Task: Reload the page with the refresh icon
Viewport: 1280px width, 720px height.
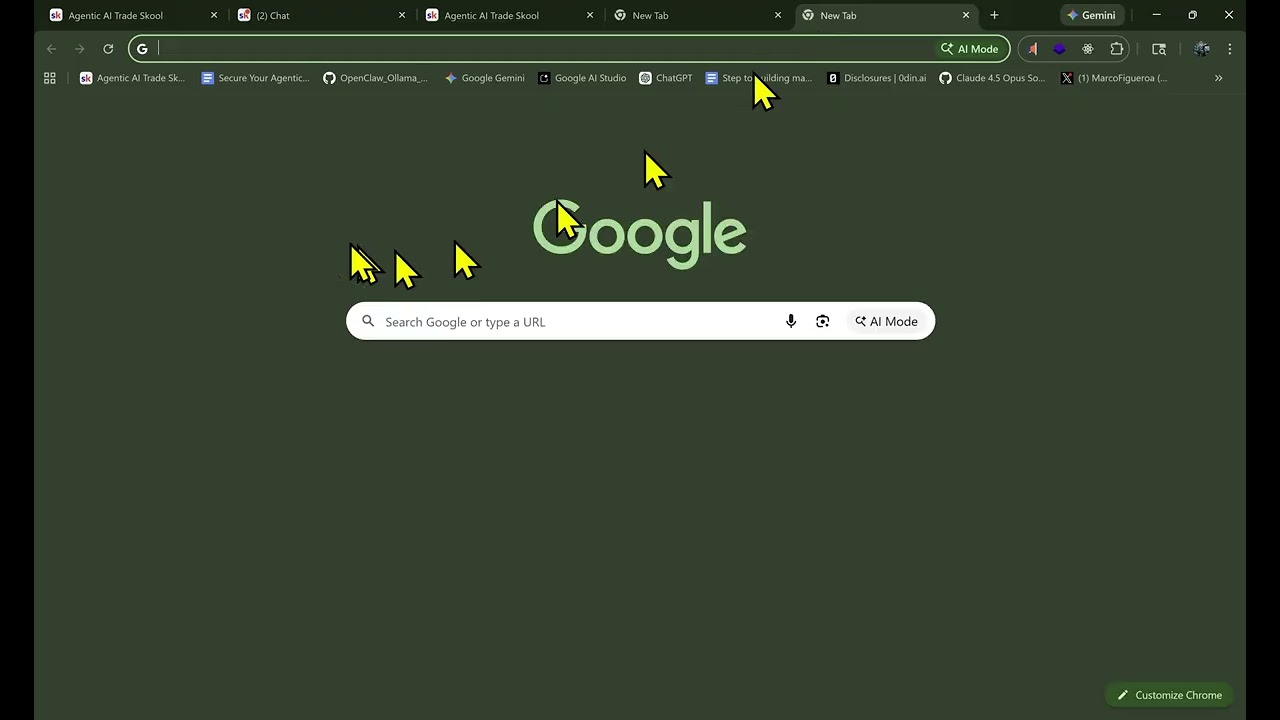Action: (108, 49)
